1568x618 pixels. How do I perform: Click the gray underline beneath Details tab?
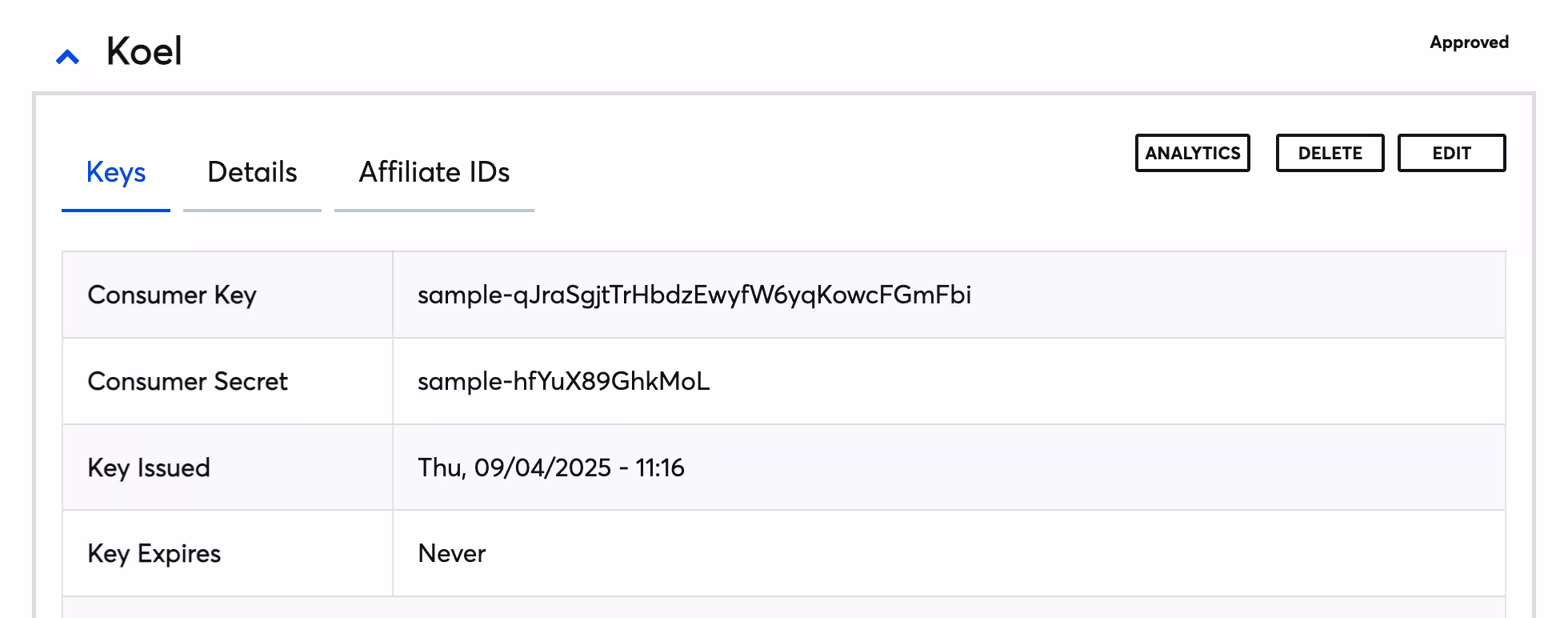[252, 211]
